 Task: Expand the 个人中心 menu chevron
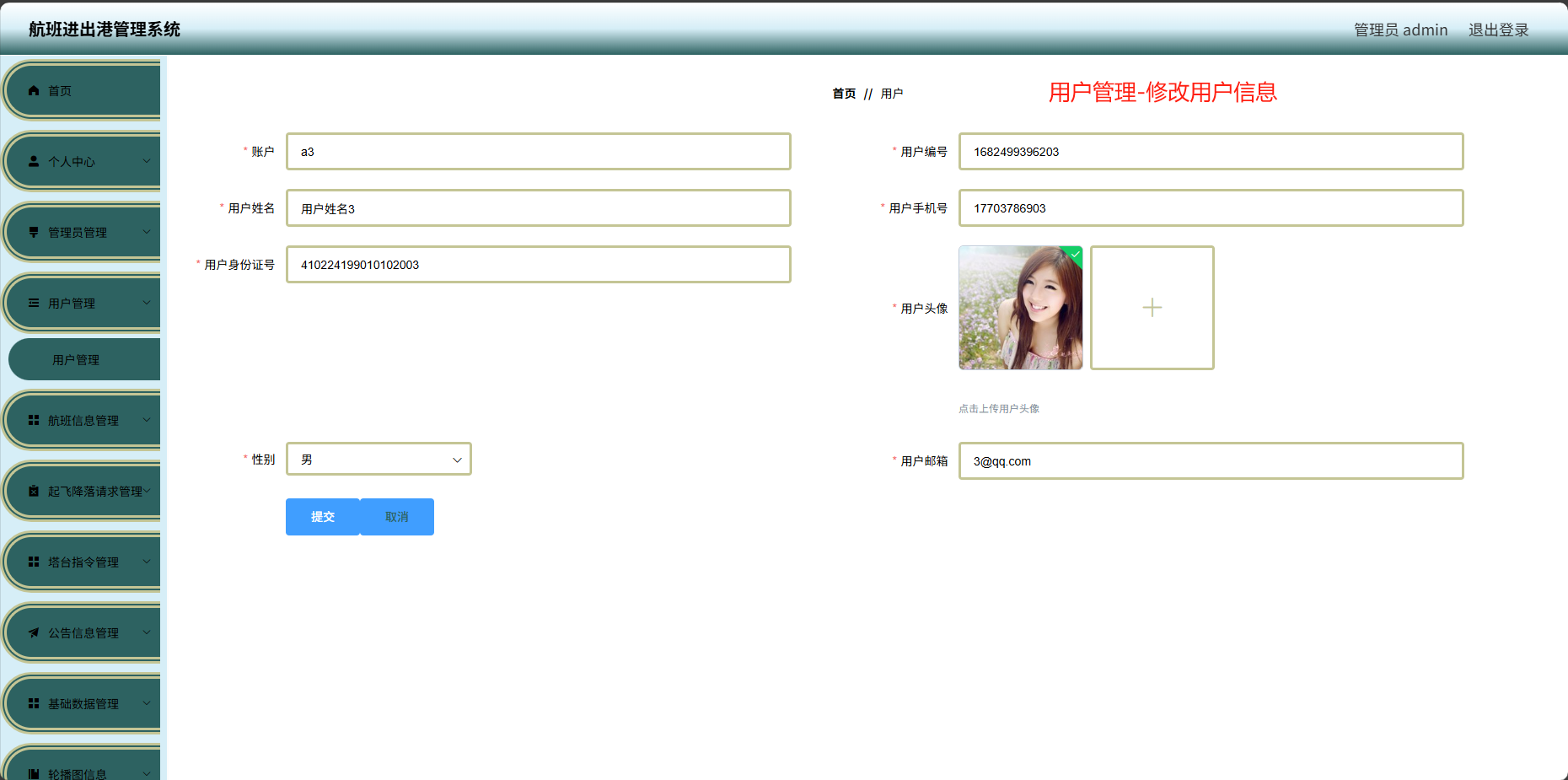pos(146,161)
